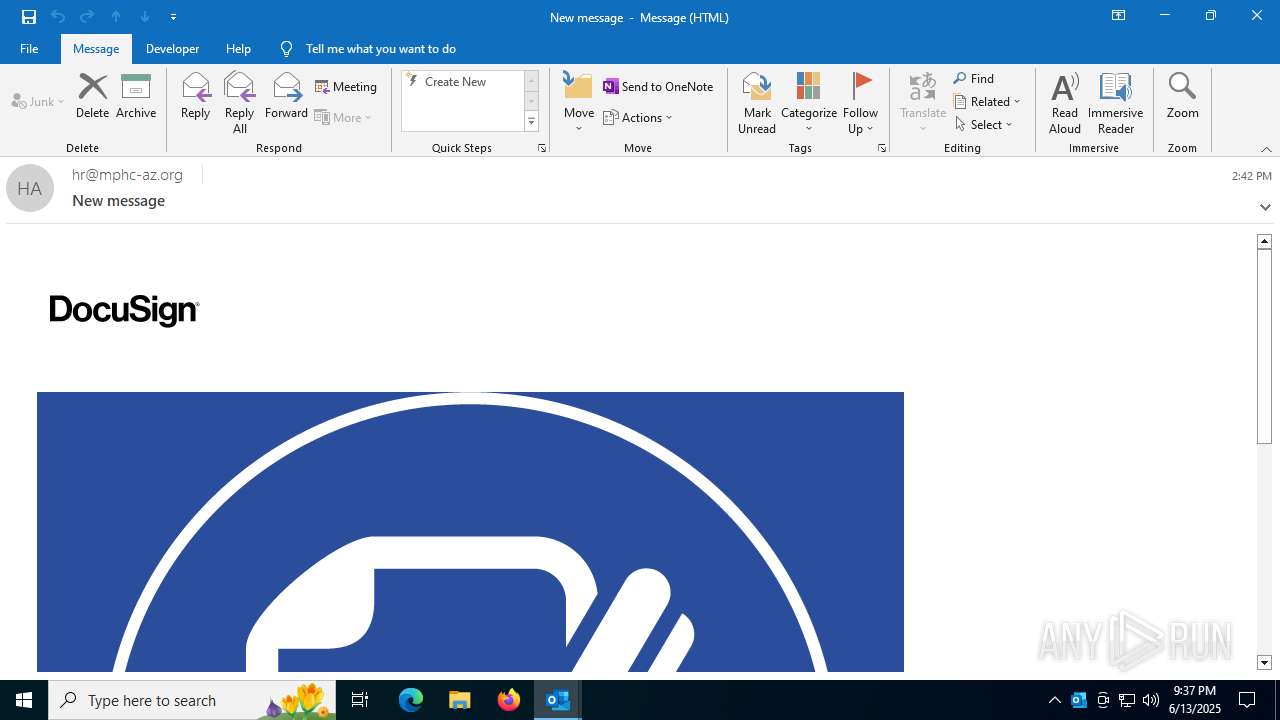Open the File tab
This screenshot has height=720, width=1280.
point(29,48)
